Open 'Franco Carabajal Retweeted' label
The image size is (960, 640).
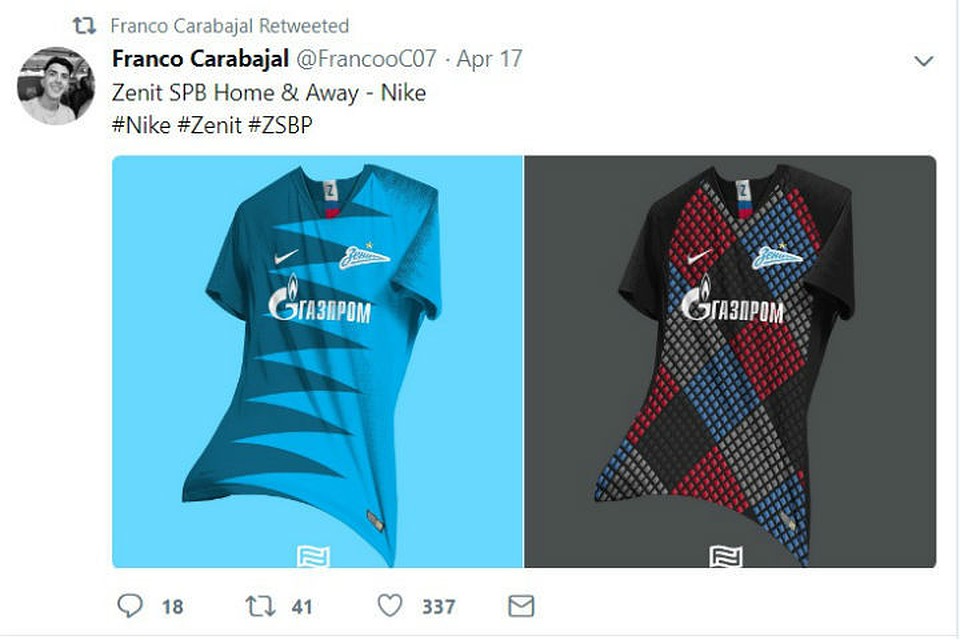click(230, 26)
